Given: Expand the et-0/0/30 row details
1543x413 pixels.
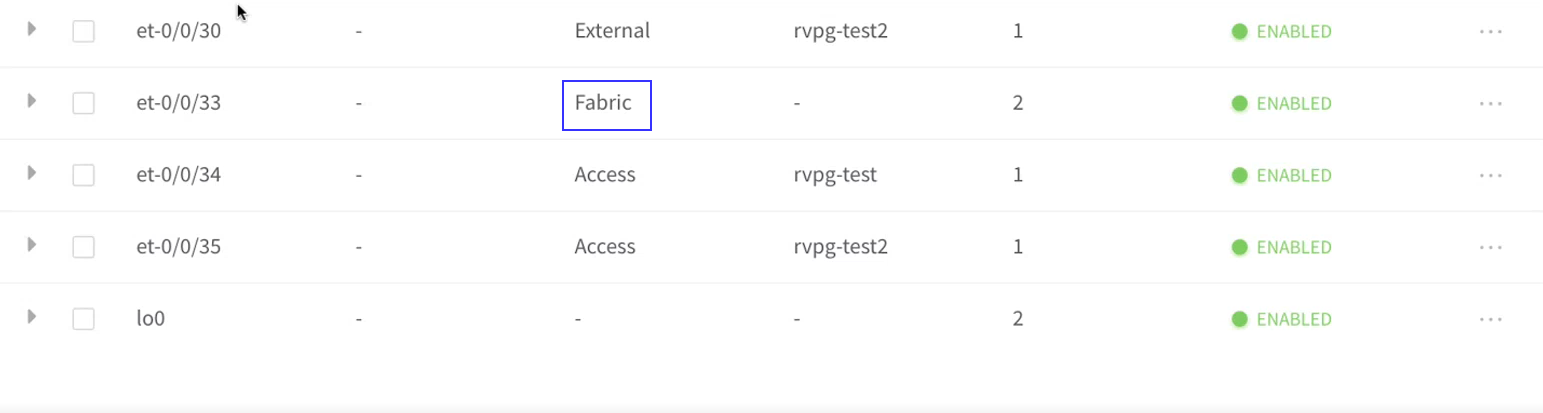Looking at the screenshot, I should (32, 29).
